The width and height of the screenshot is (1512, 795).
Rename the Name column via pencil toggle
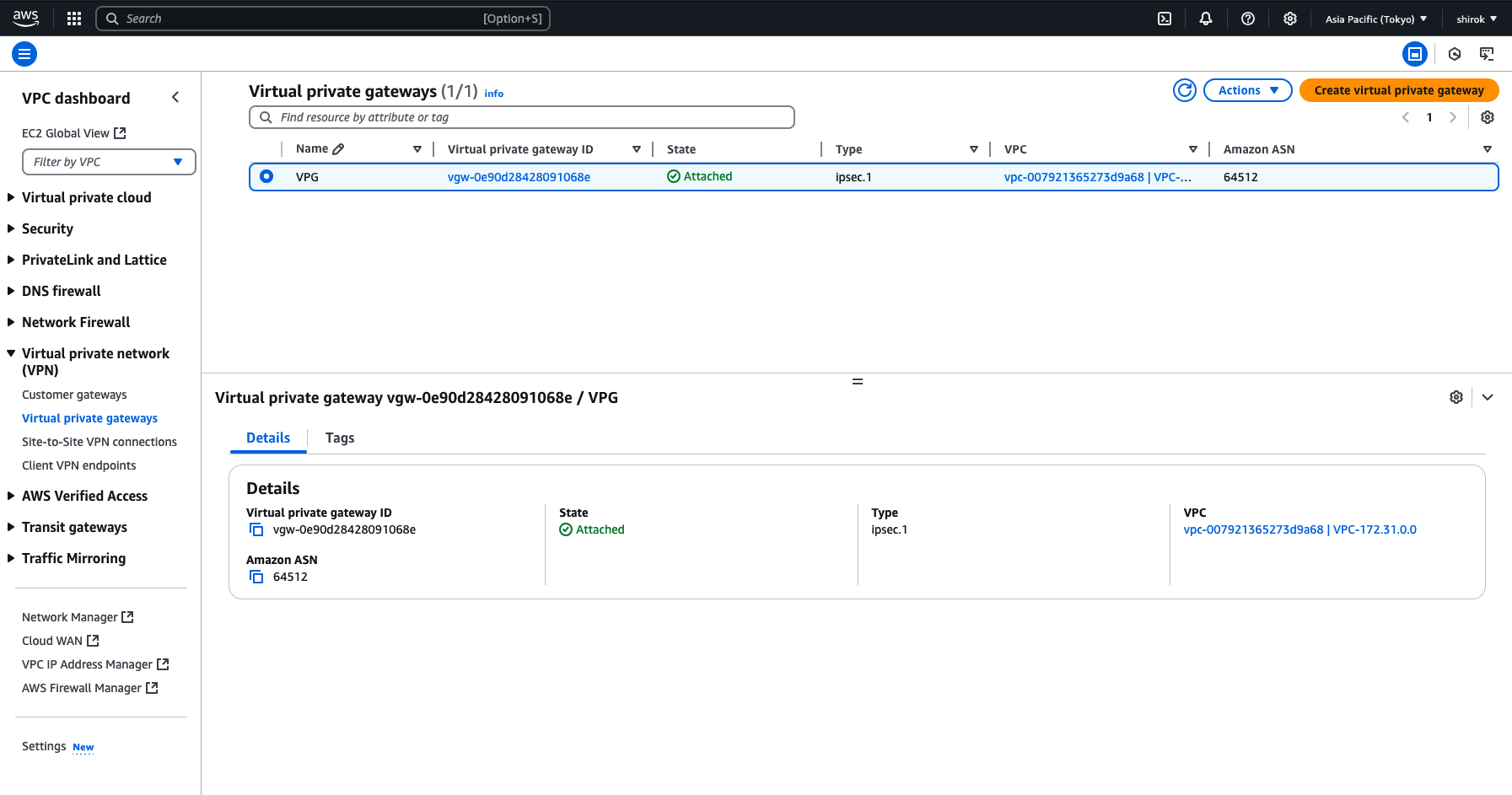pos(341,148)
